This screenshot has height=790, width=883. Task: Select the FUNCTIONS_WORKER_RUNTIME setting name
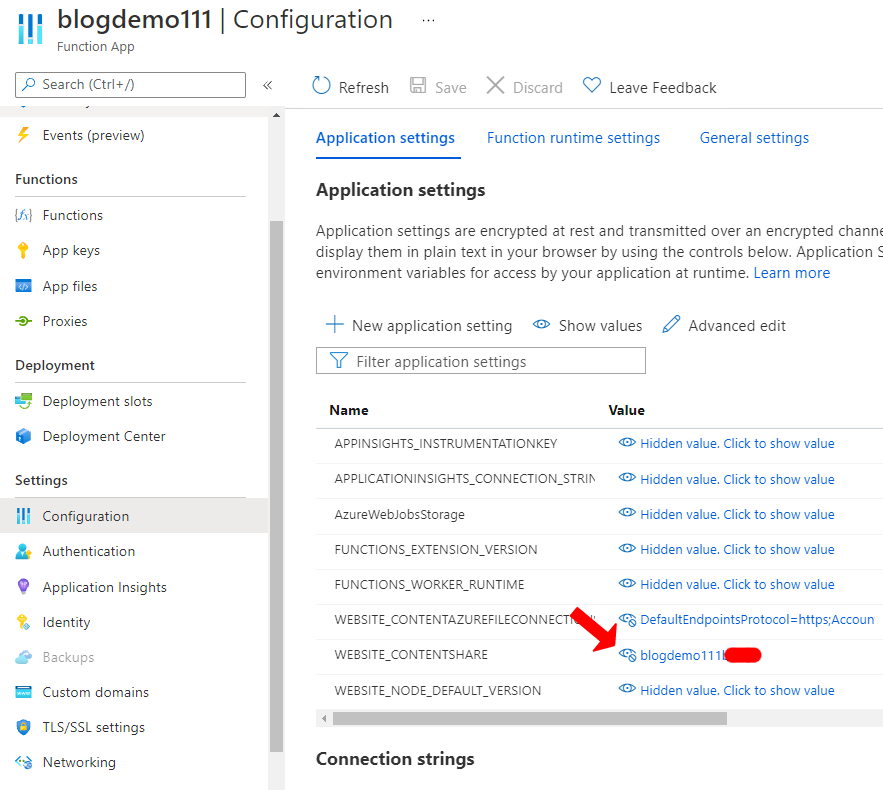pyautogui.click(x=429, y=584)
